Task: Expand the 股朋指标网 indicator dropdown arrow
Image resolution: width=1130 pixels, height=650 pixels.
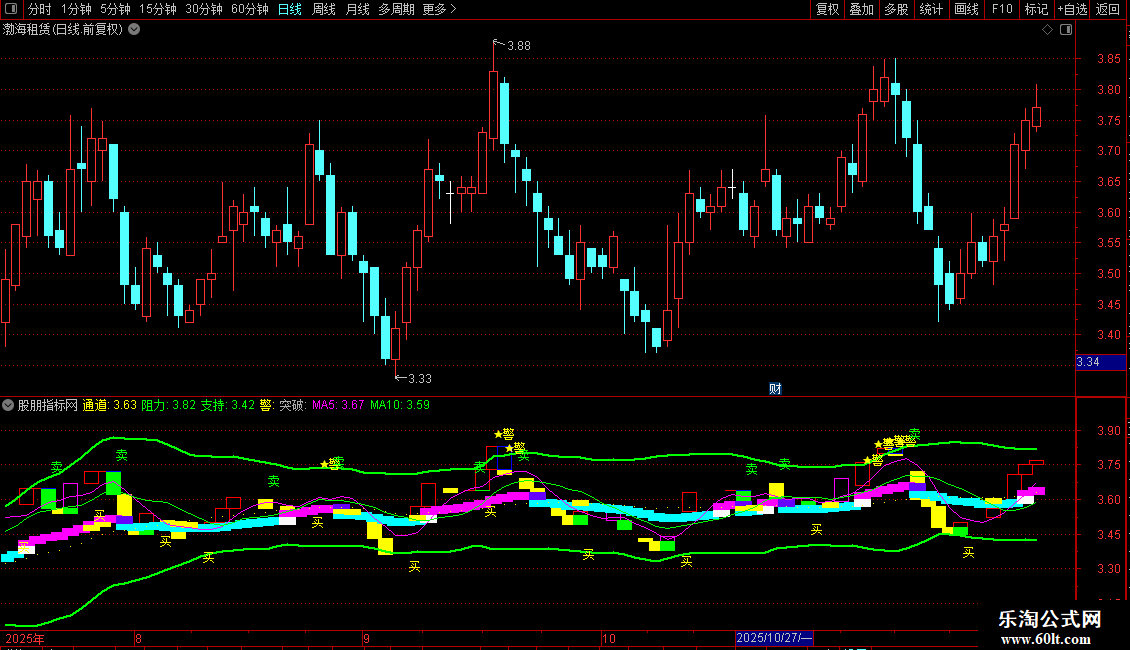Action: tap(9, 405)
